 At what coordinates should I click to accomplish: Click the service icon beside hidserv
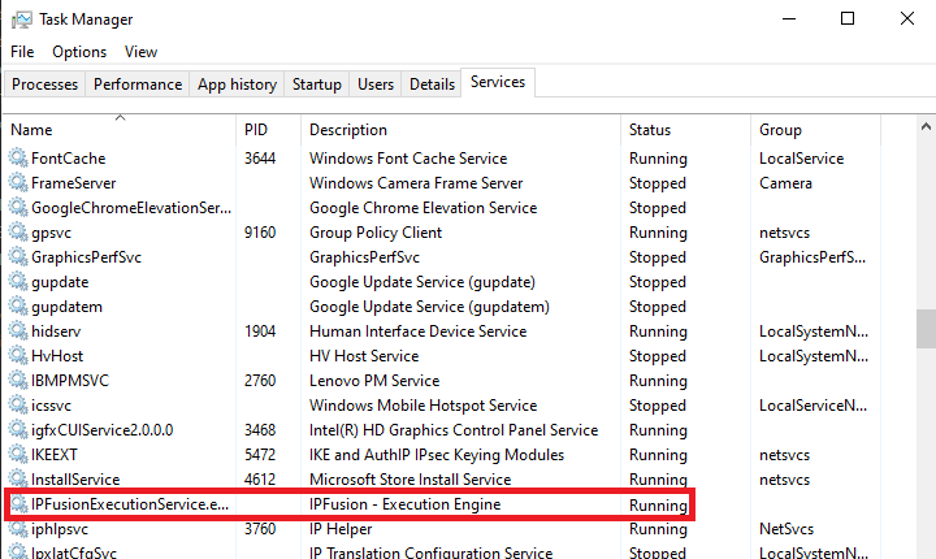click(18, 331)
